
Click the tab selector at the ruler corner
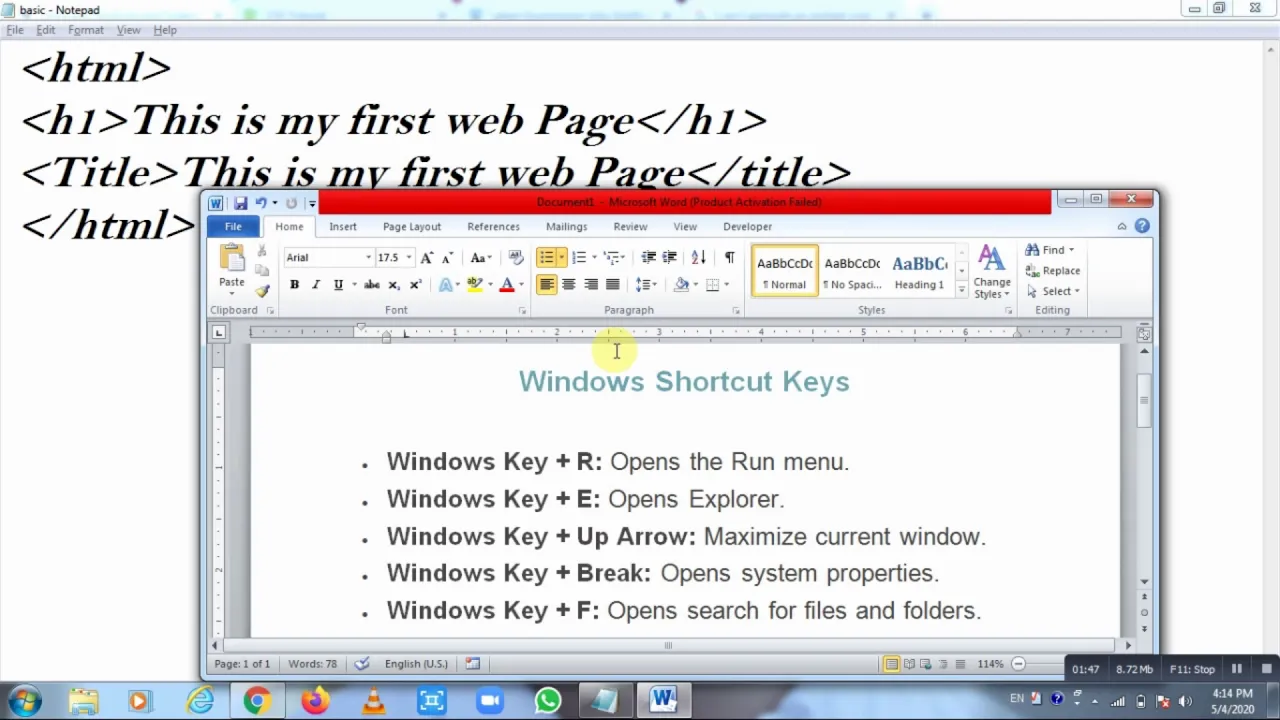pos(218,333)
